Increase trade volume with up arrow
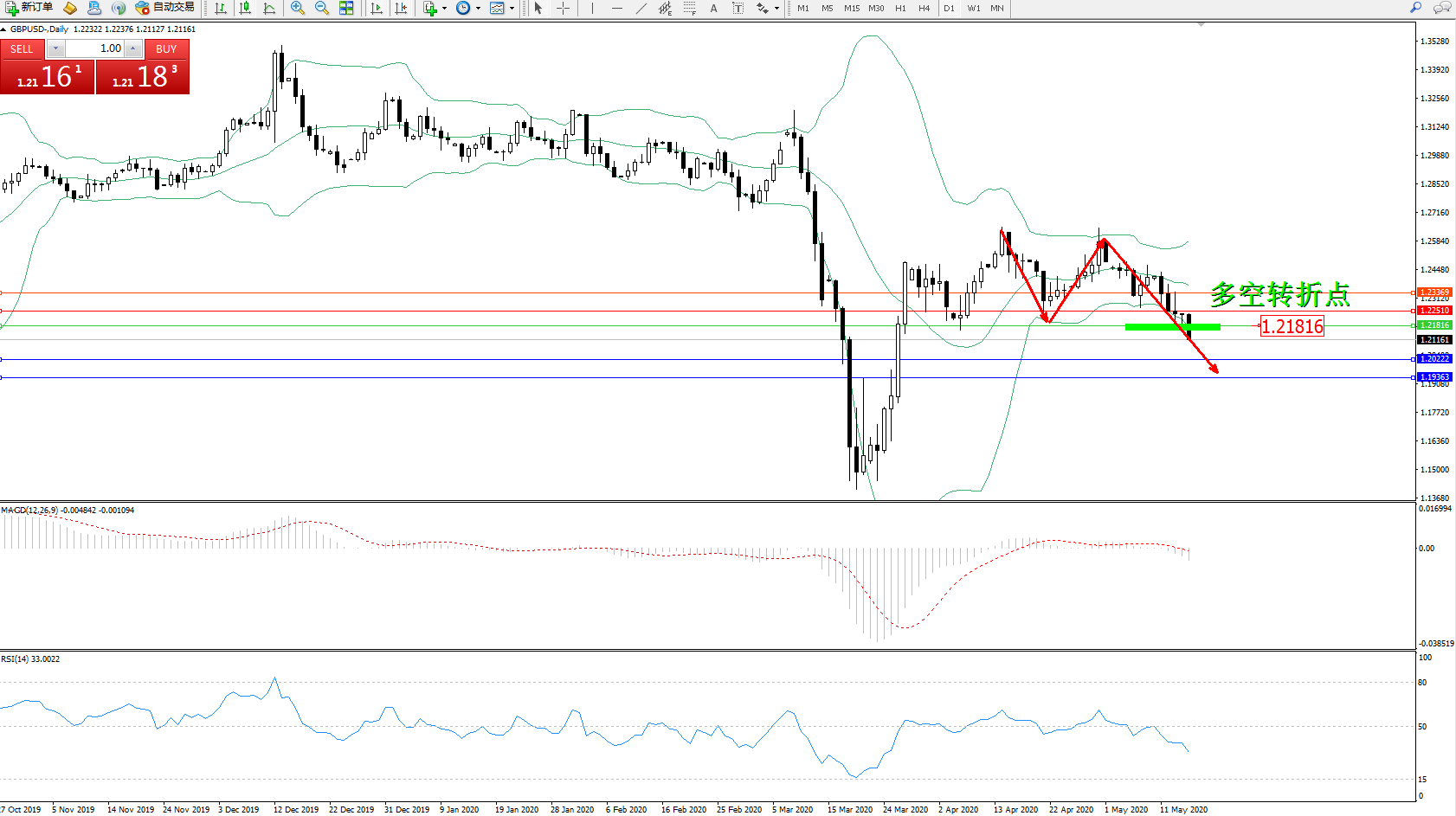Screen dimensions: 1456x816 pos(133,49)
